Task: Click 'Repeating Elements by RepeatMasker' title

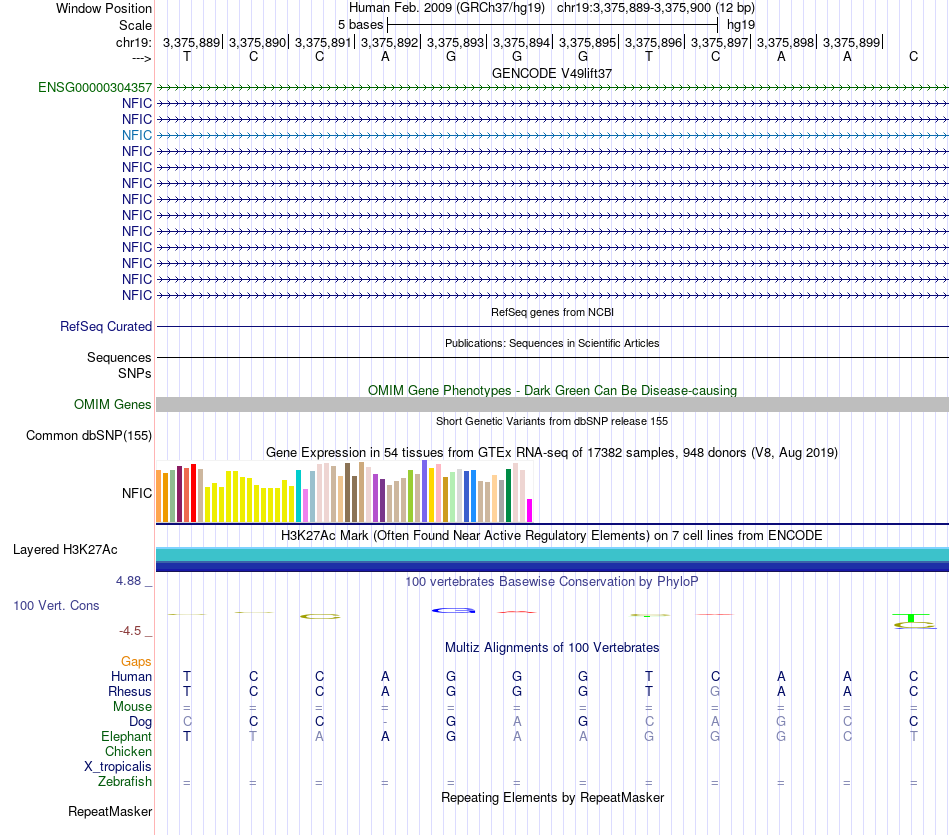Action: coord(552,797)
